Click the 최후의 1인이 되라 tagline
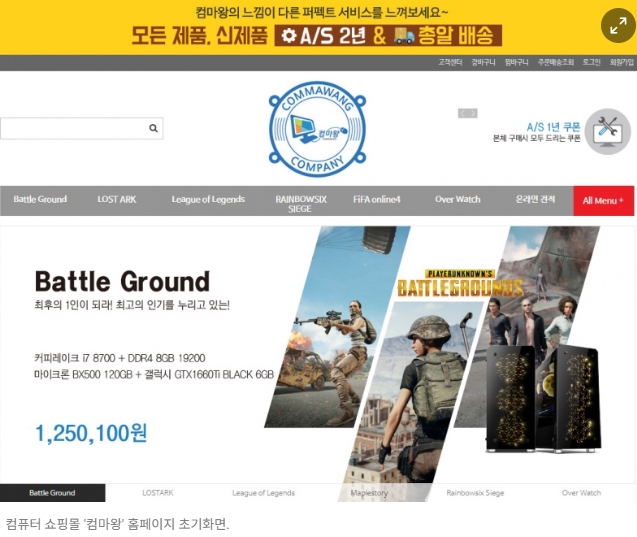This screenshot has height=537, width=637. coord(132,305)
